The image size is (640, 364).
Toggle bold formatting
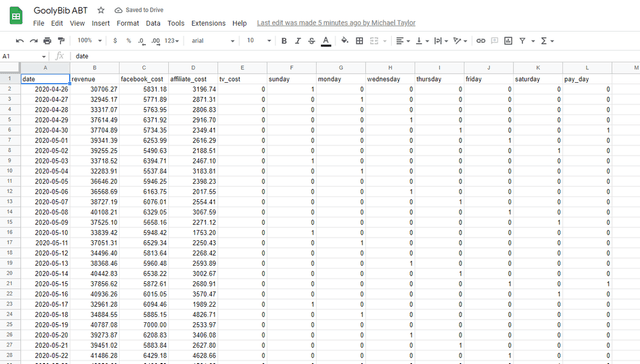[x=284, y=41]
